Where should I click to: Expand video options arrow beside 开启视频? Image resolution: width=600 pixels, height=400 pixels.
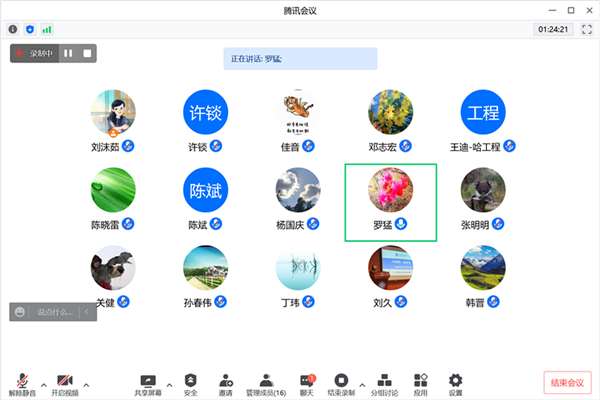86,383
